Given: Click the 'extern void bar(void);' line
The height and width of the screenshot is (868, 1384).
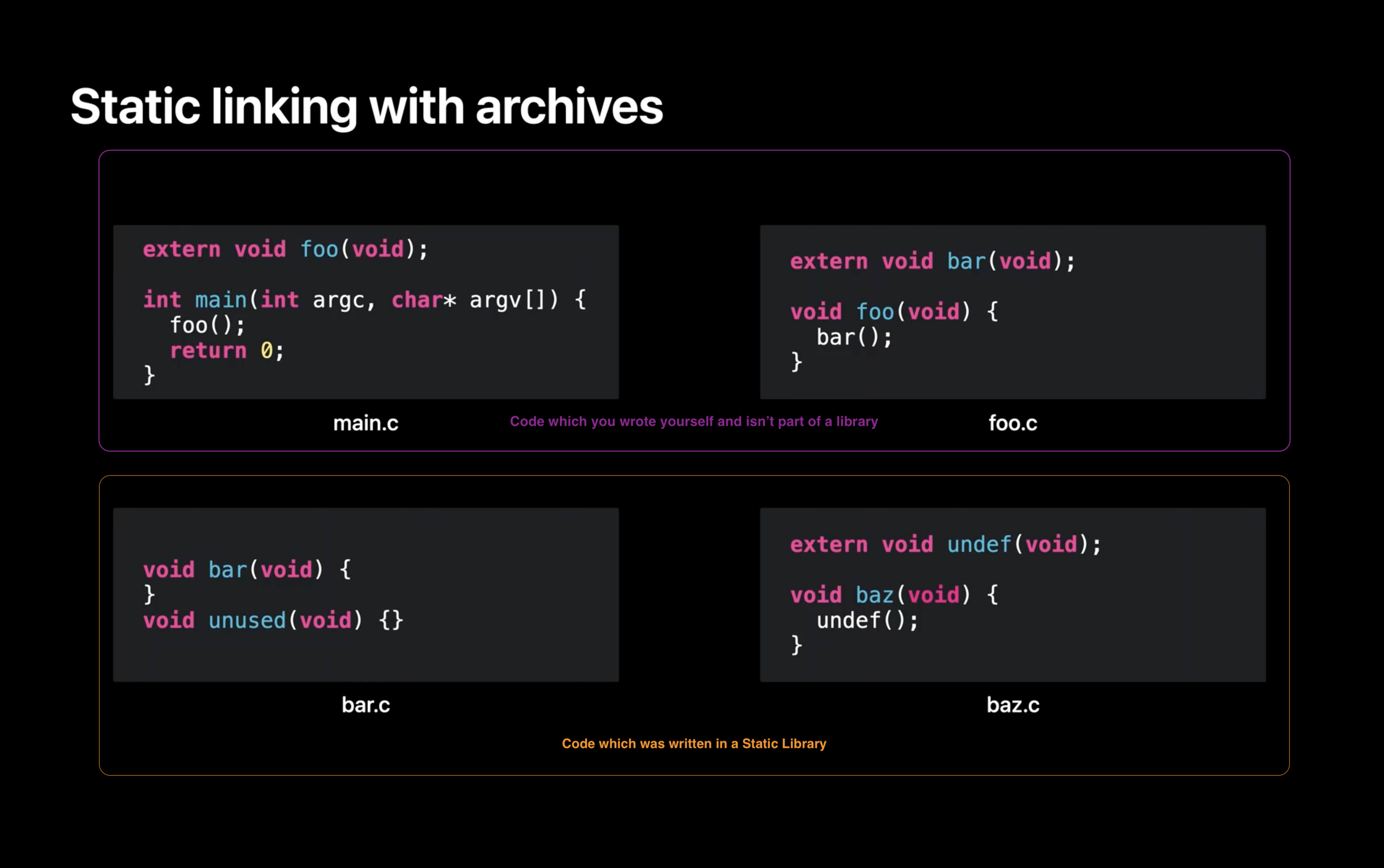Looking at the screenshot, I should tap(932, 261).
